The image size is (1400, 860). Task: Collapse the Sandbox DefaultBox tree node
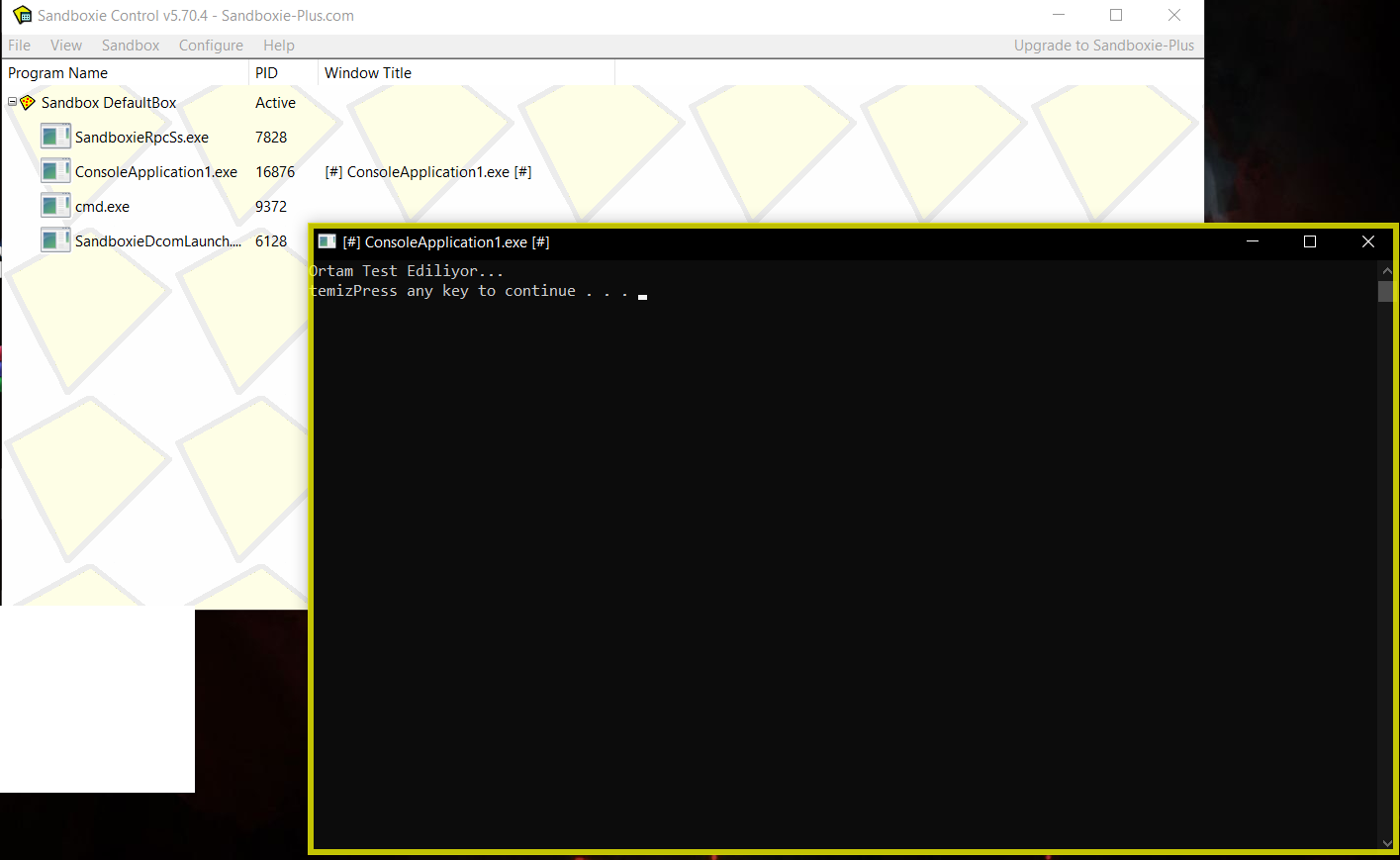(x=12, y=101)
